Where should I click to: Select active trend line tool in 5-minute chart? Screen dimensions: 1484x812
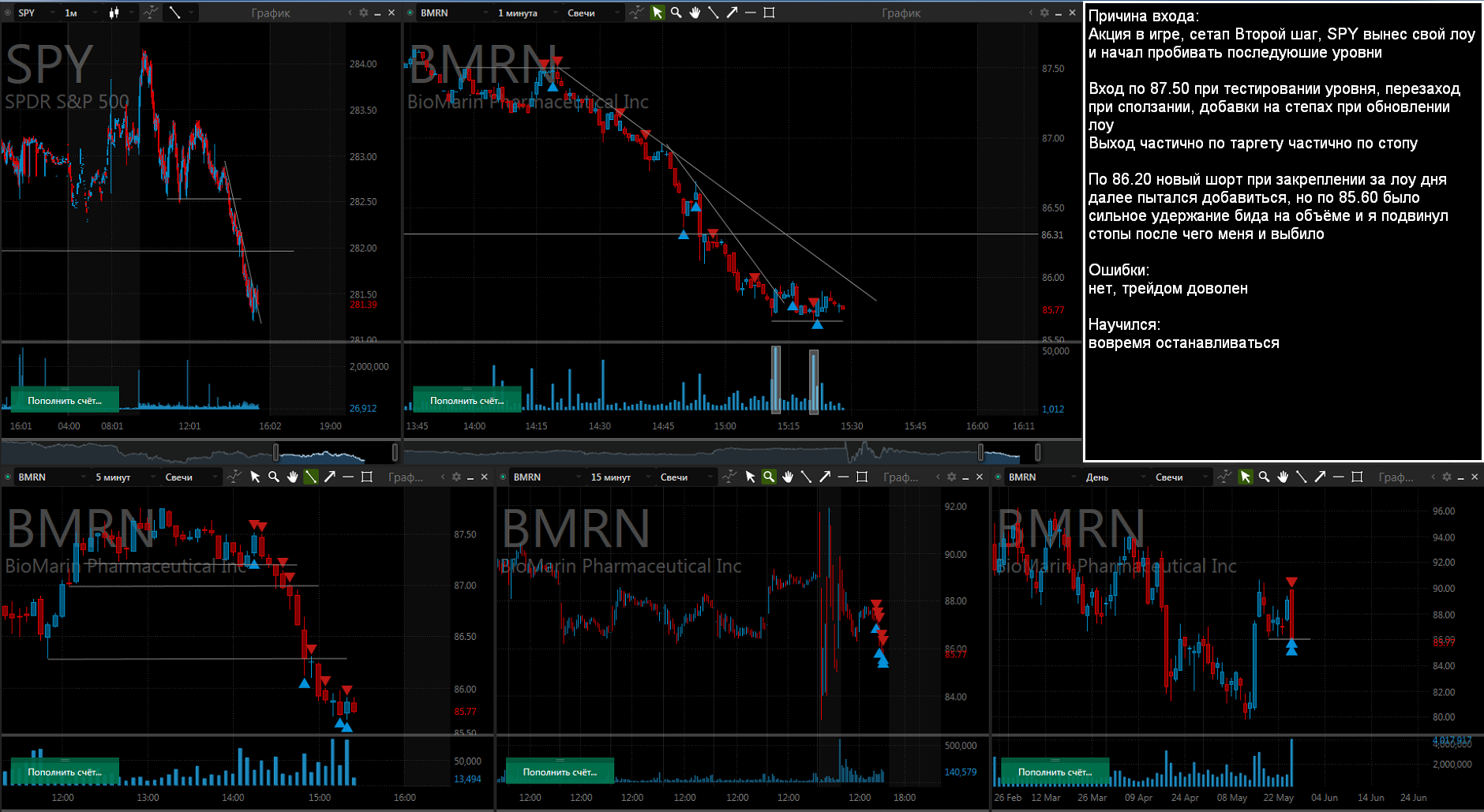pos(311,477)
